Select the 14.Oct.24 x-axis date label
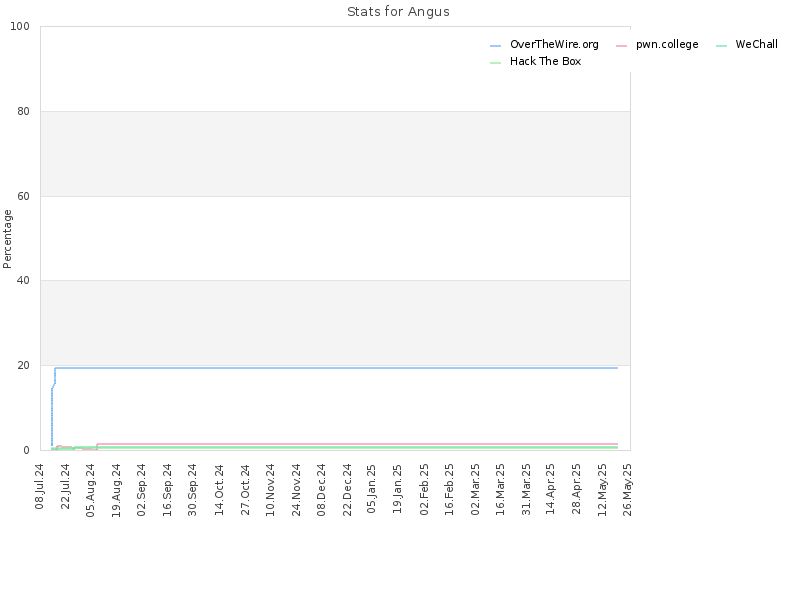Screen dimensions: 800x600 point(219,490)
